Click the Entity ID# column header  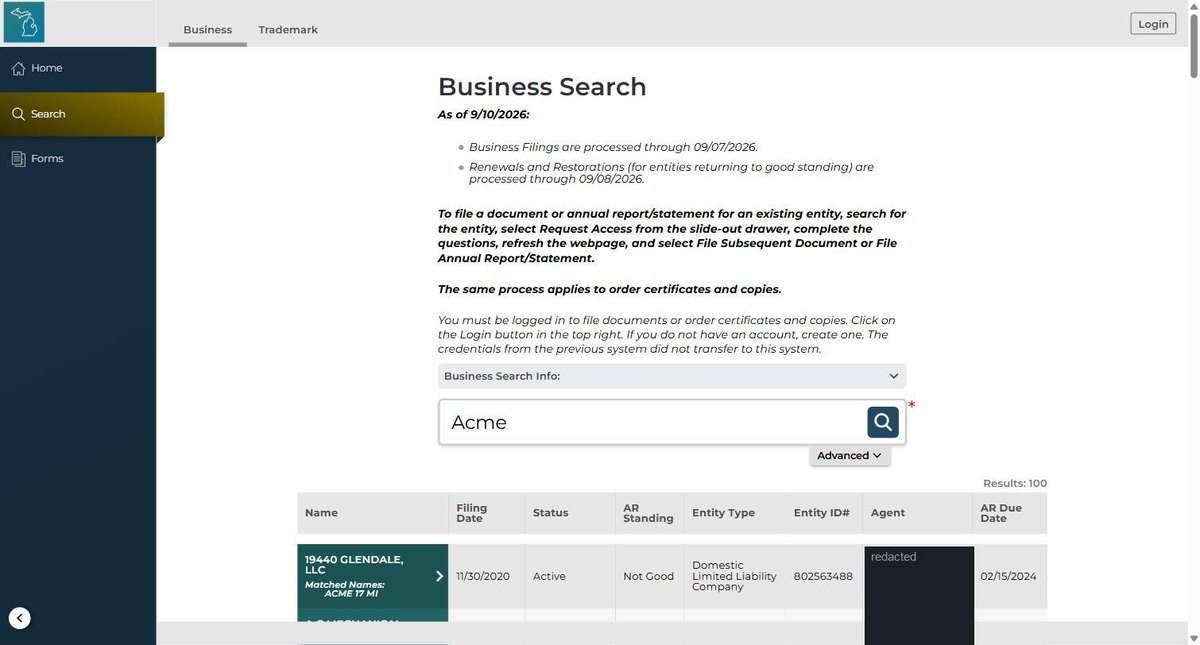click(x=823, y=513)
